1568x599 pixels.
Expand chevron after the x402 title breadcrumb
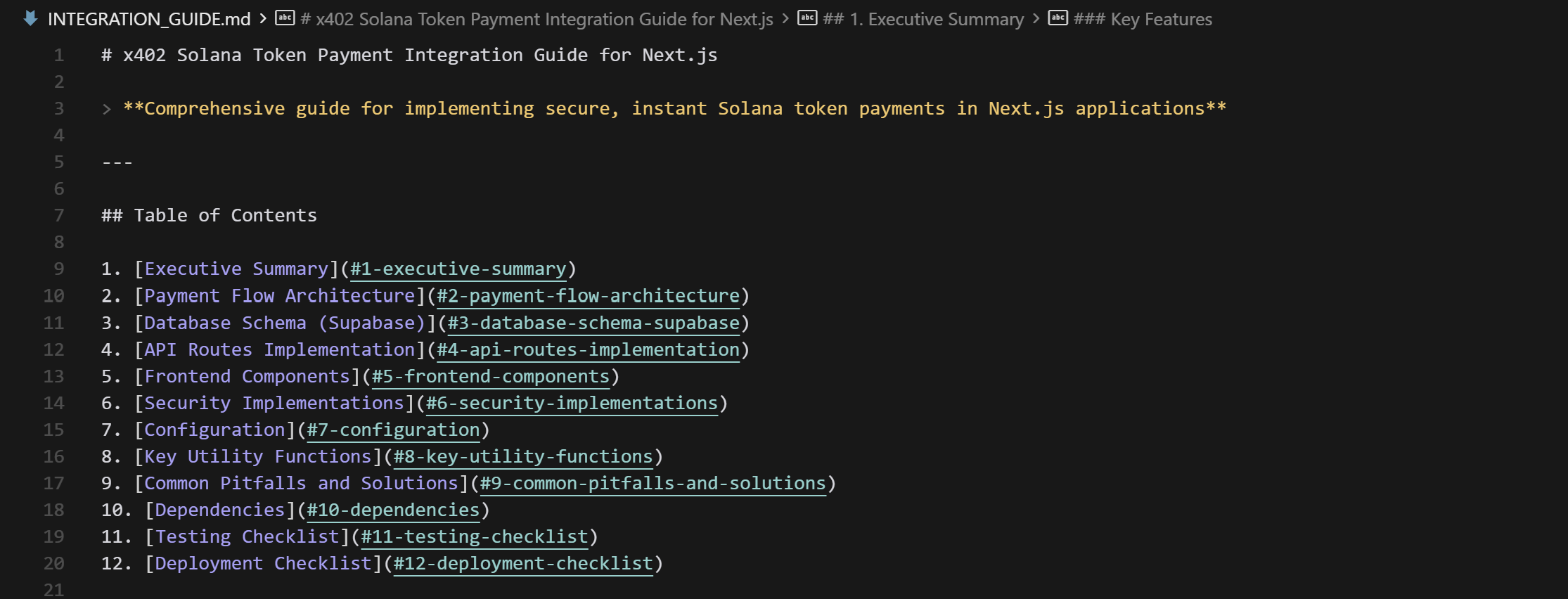tap(785, 18)
